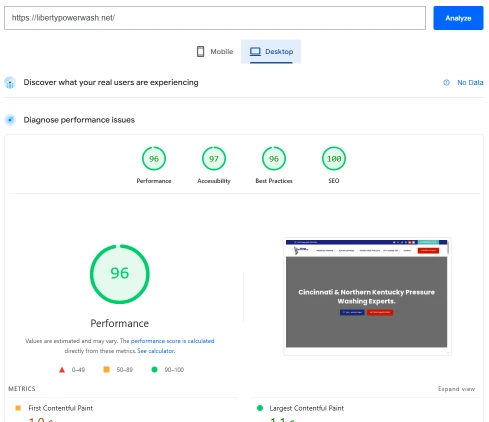Click the orange First Contentful Paint indicator
The height and width of the screenshot is (422, 489).
click(18, 408)
